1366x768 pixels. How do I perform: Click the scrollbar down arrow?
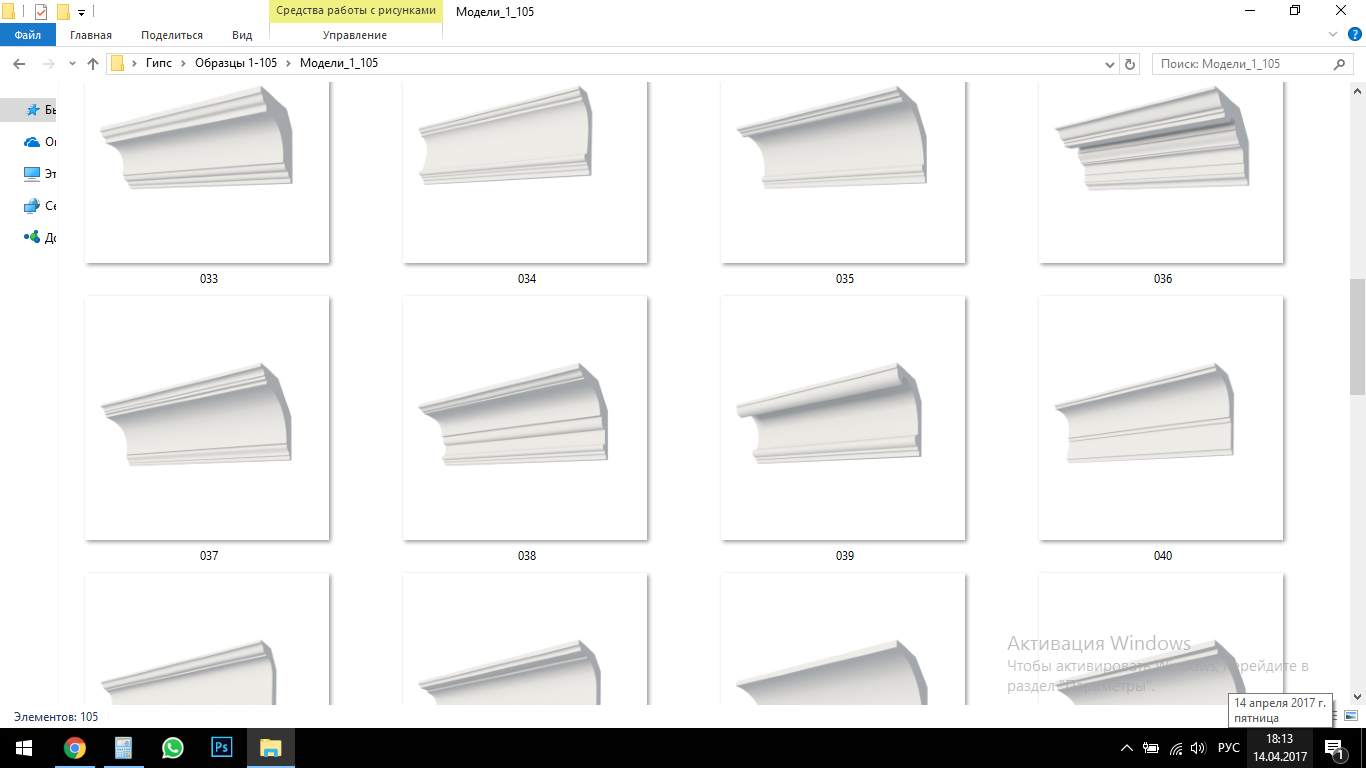coord(1357,697)
